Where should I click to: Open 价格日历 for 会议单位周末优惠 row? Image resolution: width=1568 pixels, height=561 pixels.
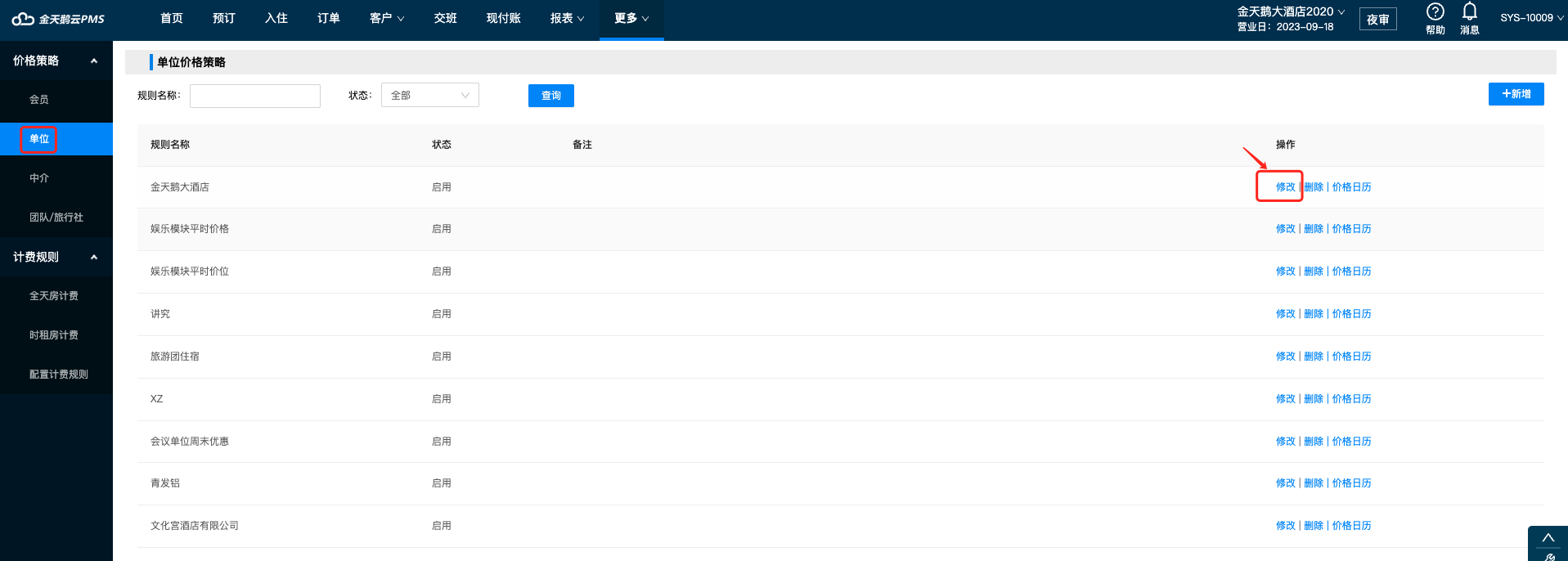[x=1352, y=442]
